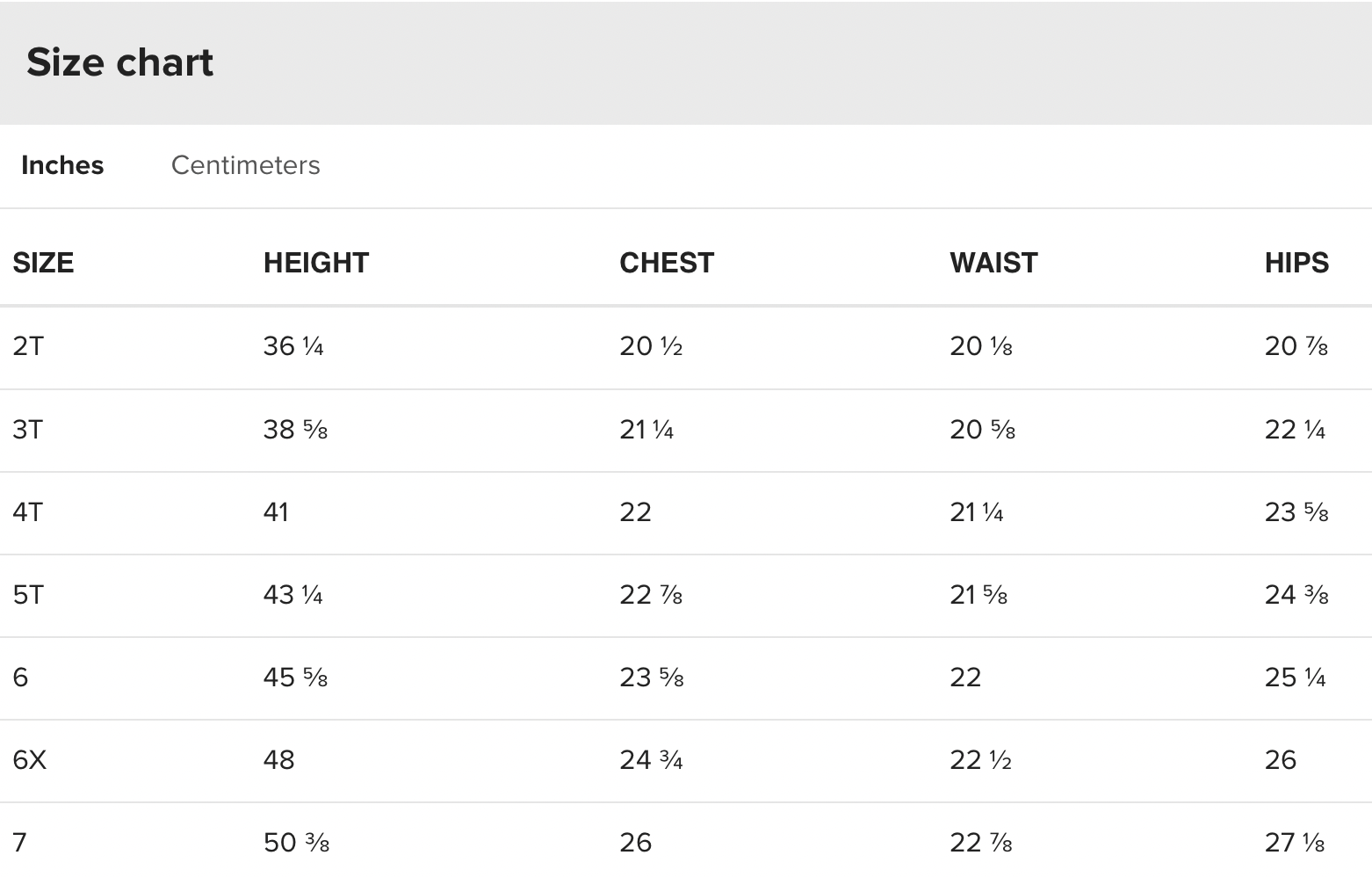1372x877 pixels.
Task: Click the 22 ⅞ waist value for size 7
Action: click(981, 843)
